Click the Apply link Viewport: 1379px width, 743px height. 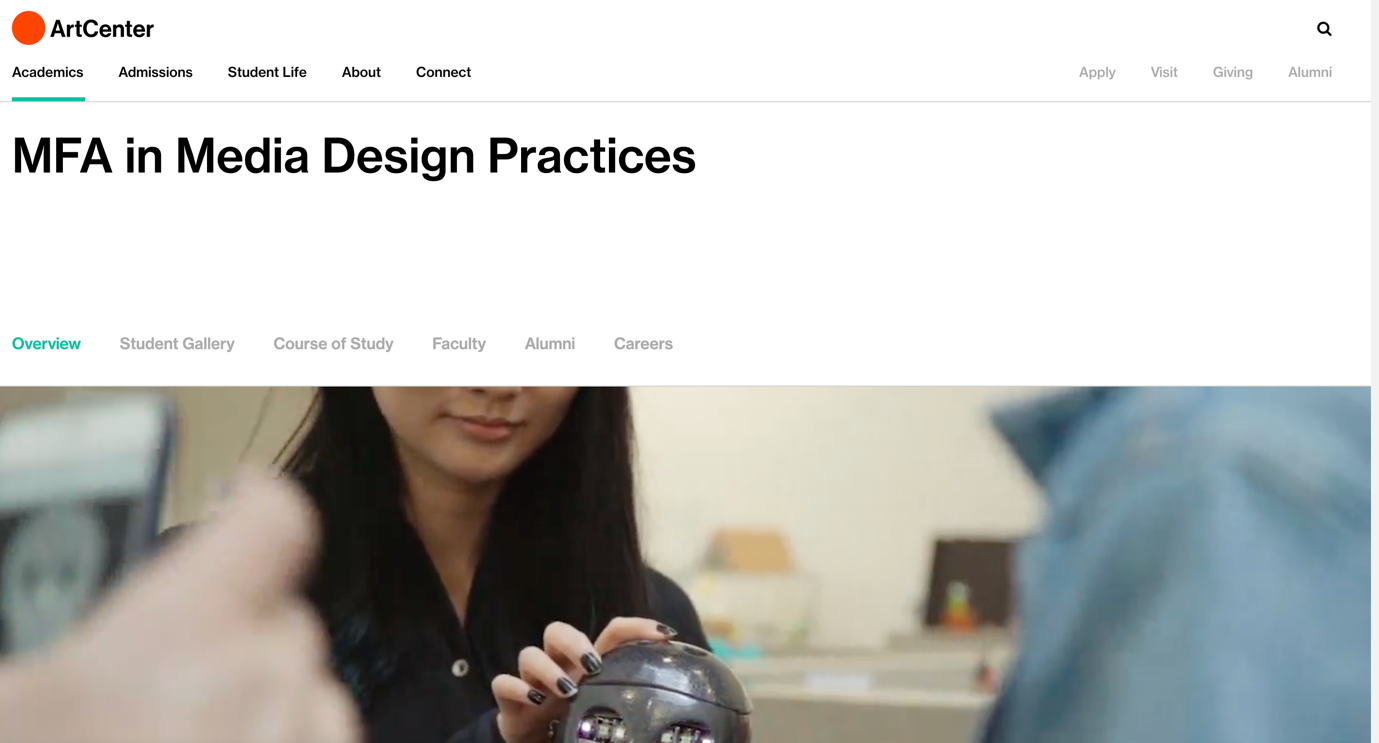coord(1097,72)
